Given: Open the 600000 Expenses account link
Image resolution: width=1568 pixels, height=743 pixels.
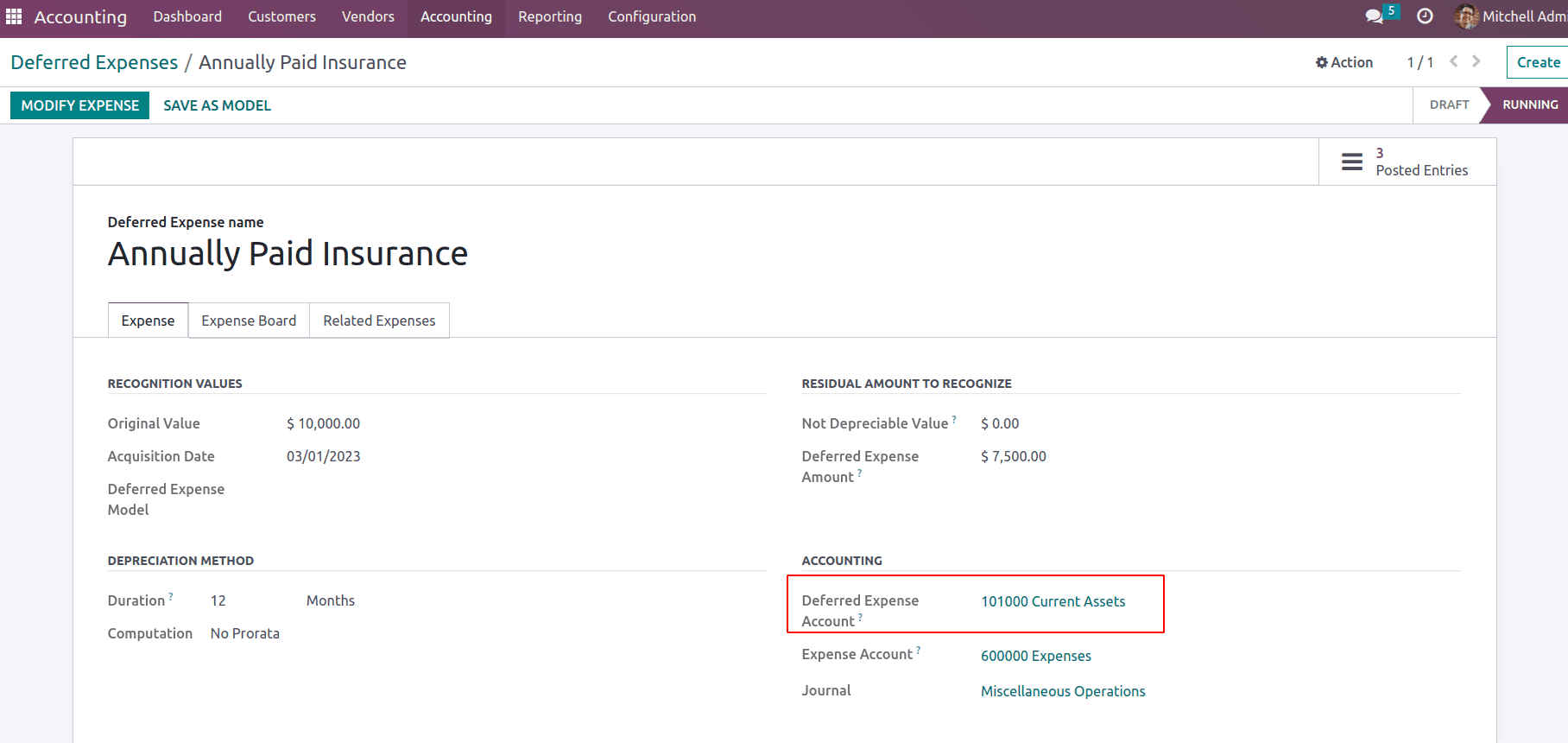Looking at the screenshot, I should tap(1035, 656).
